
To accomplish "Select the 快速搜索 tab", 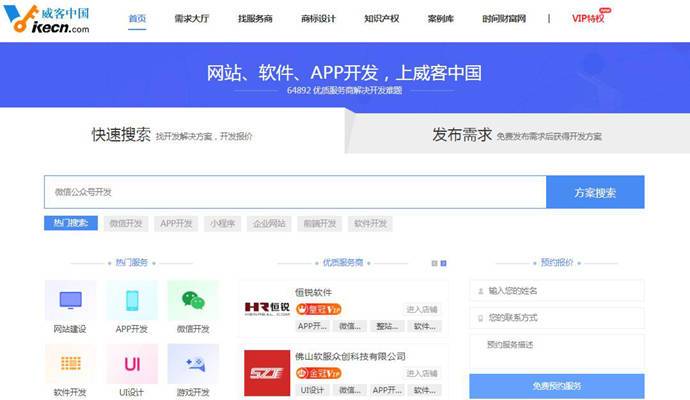I will 121,134.
